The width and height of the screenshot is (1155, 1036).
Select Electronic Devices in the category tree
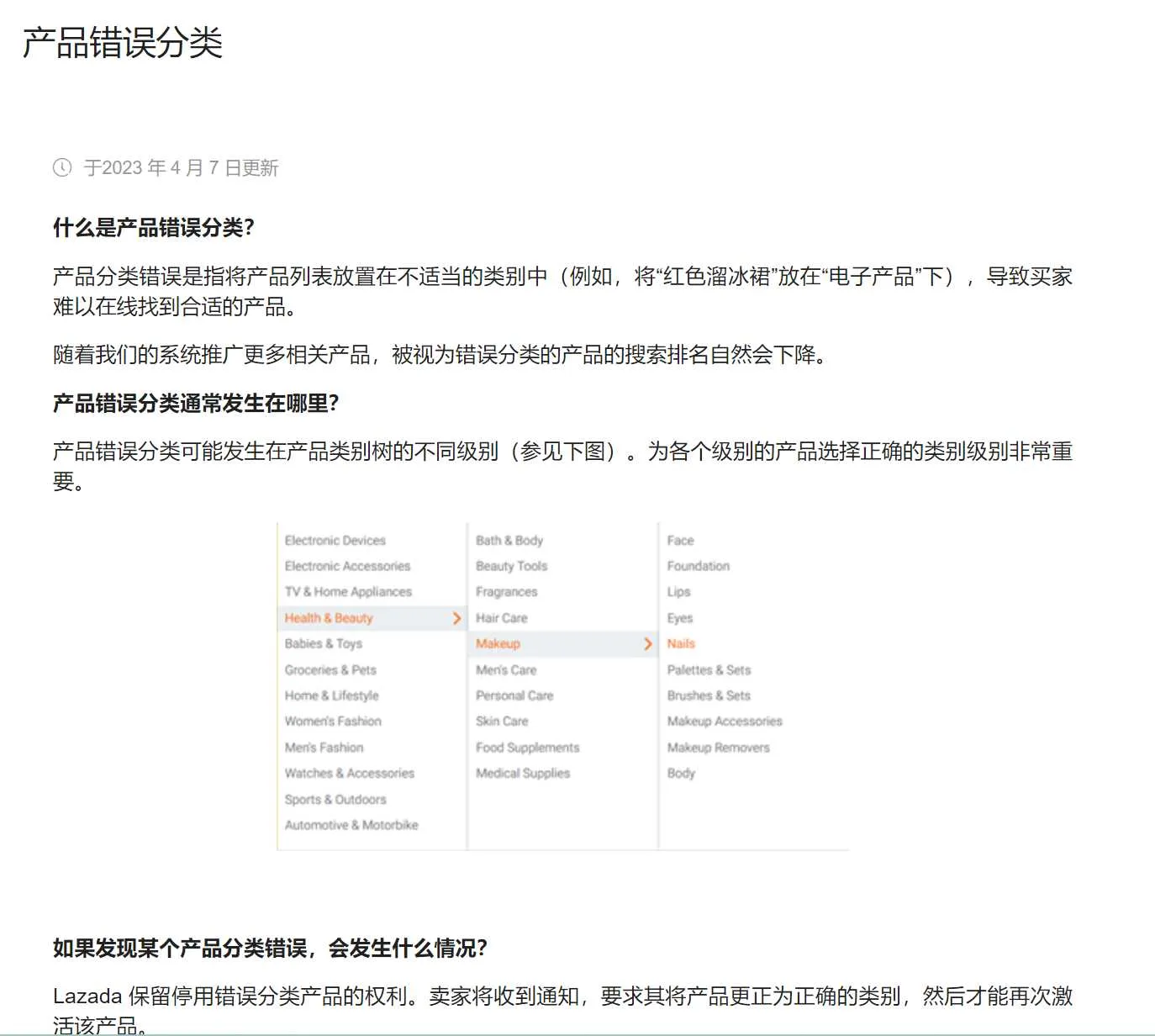[335, 540]
